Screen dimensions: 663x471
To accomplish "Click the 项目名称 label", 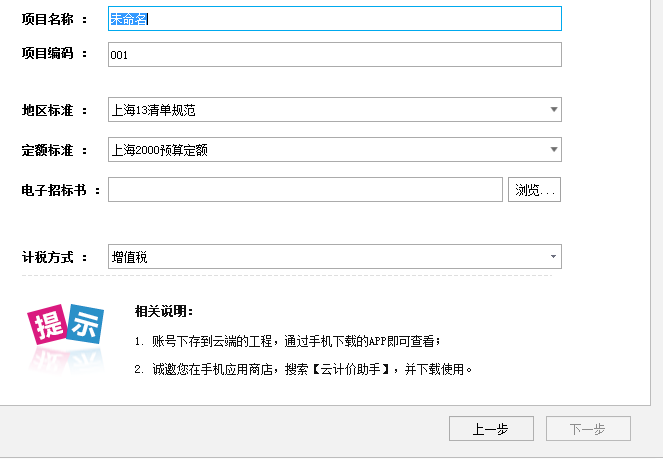I will (x=48, y=19).
